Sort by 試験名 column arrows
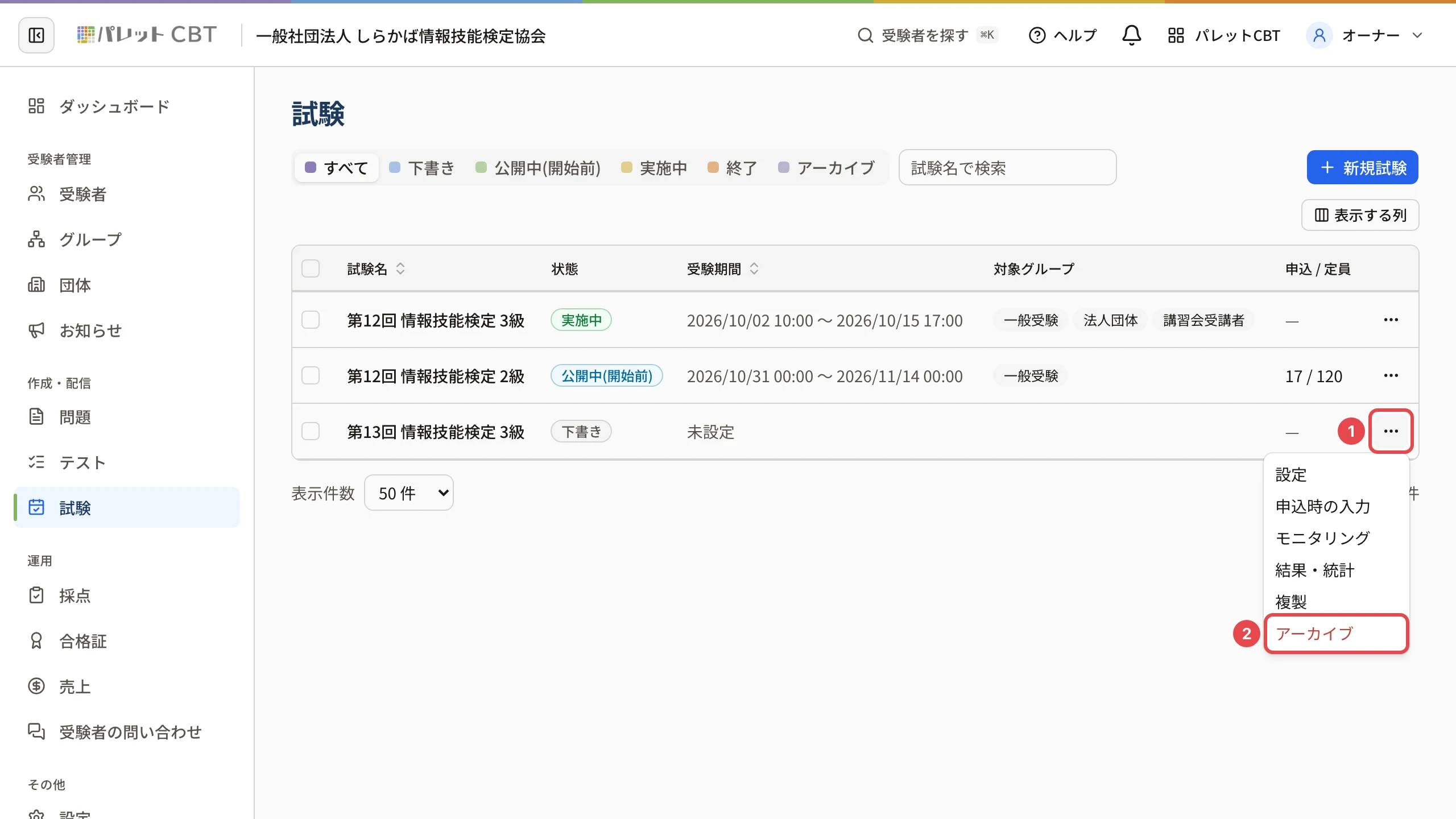The image size is (1456, 819). (x=400, y=268)
